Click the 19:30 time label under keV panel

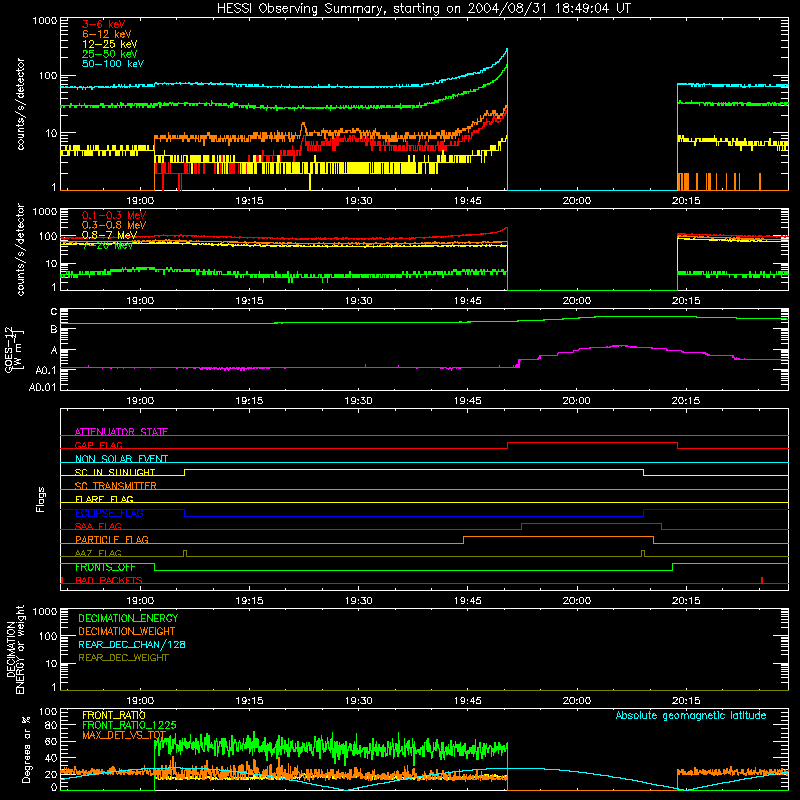tap(358, 201)
